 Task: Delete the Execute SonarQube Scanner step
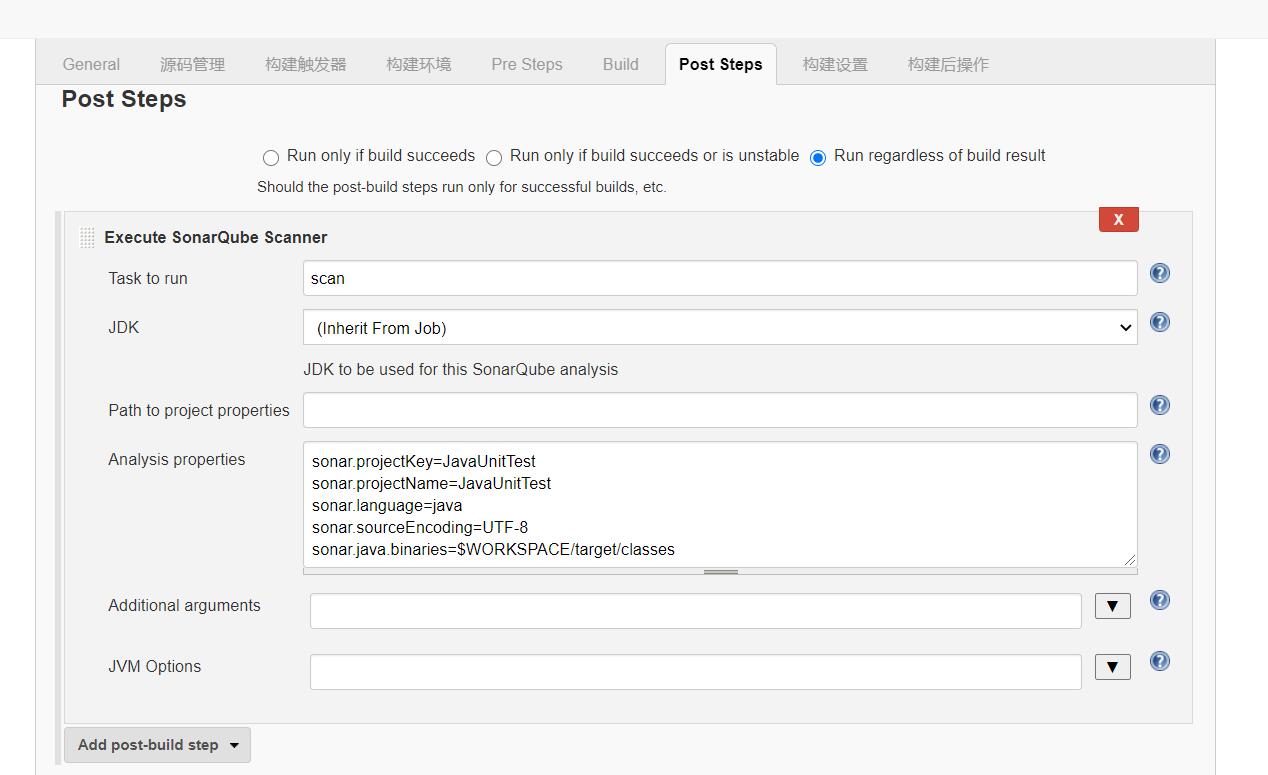(1118, 219)
